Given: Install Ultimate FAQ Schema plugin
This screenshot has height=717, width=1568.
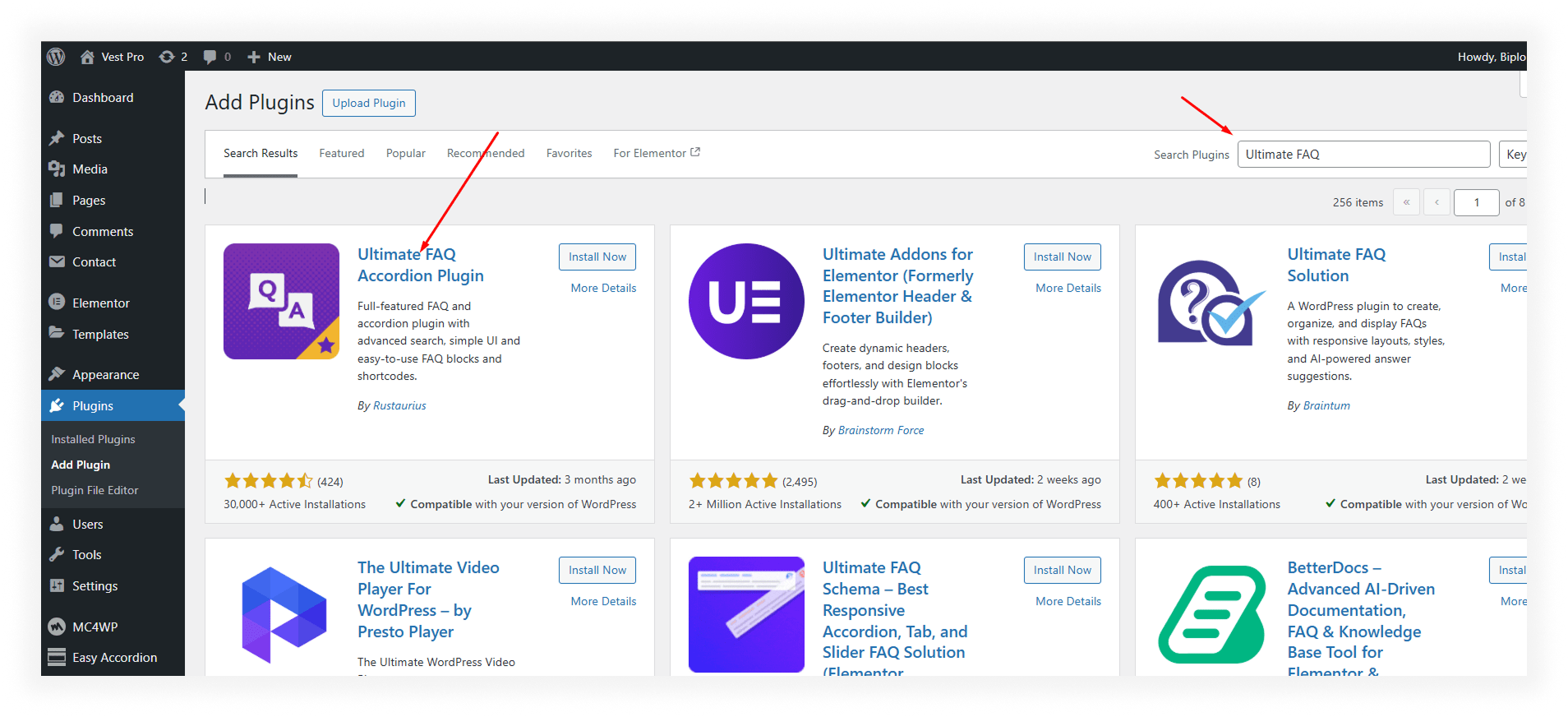Looking at the screenshot, I should tap(1063, 570).
